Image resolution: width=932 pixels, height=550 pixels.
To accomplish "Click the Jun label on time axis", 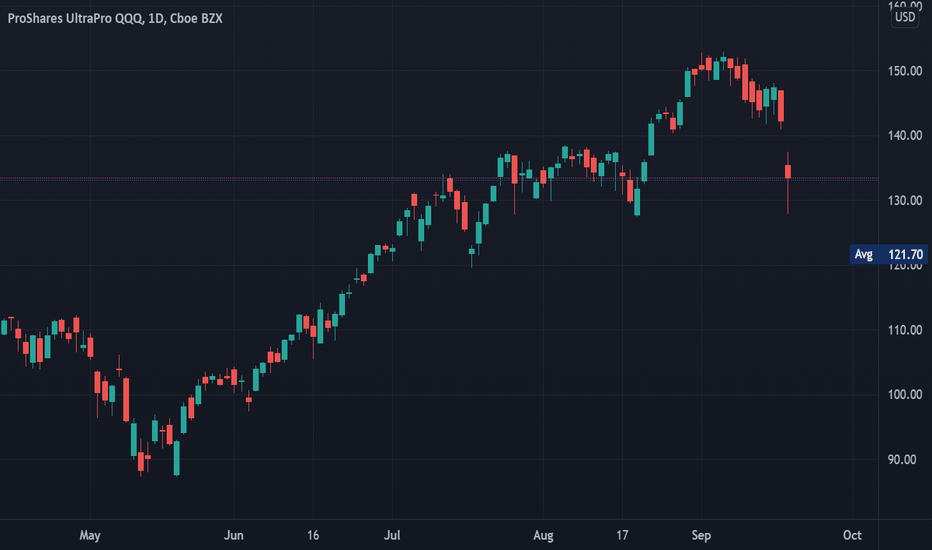I will coord(234,535).
